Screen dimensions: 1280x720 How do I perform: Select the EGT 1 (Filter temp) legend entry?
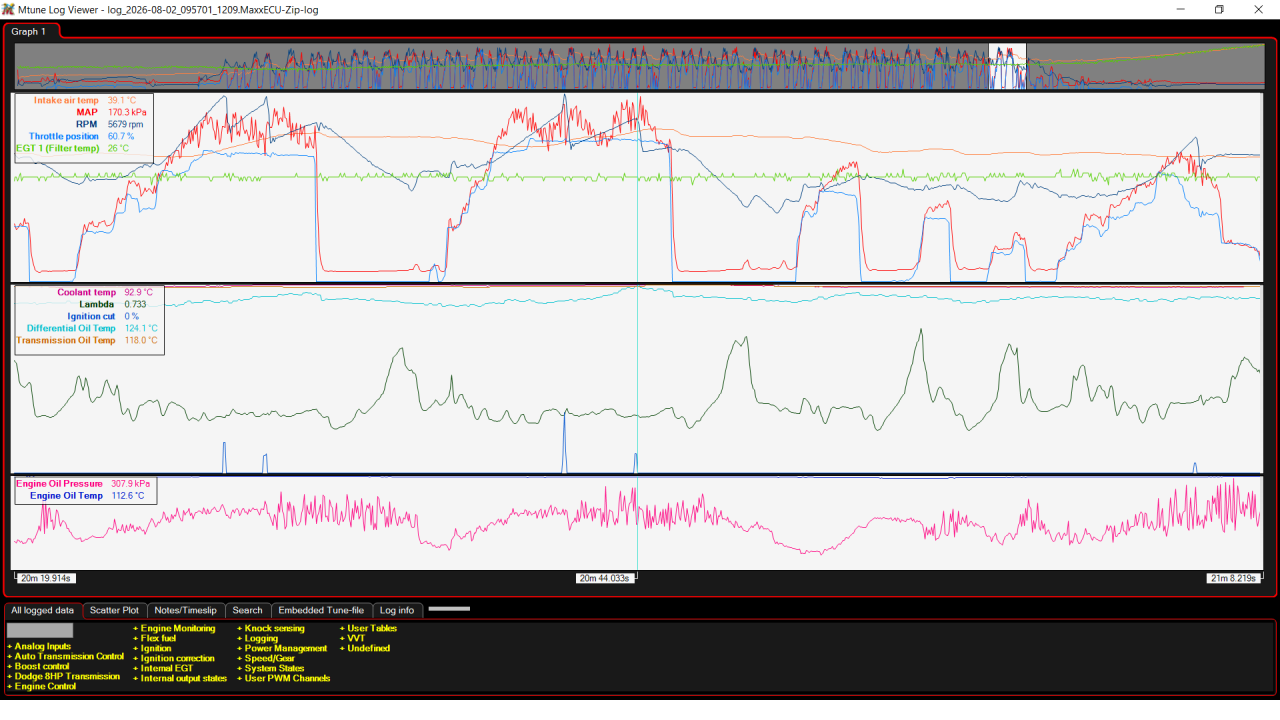click(x=58, y=148)
